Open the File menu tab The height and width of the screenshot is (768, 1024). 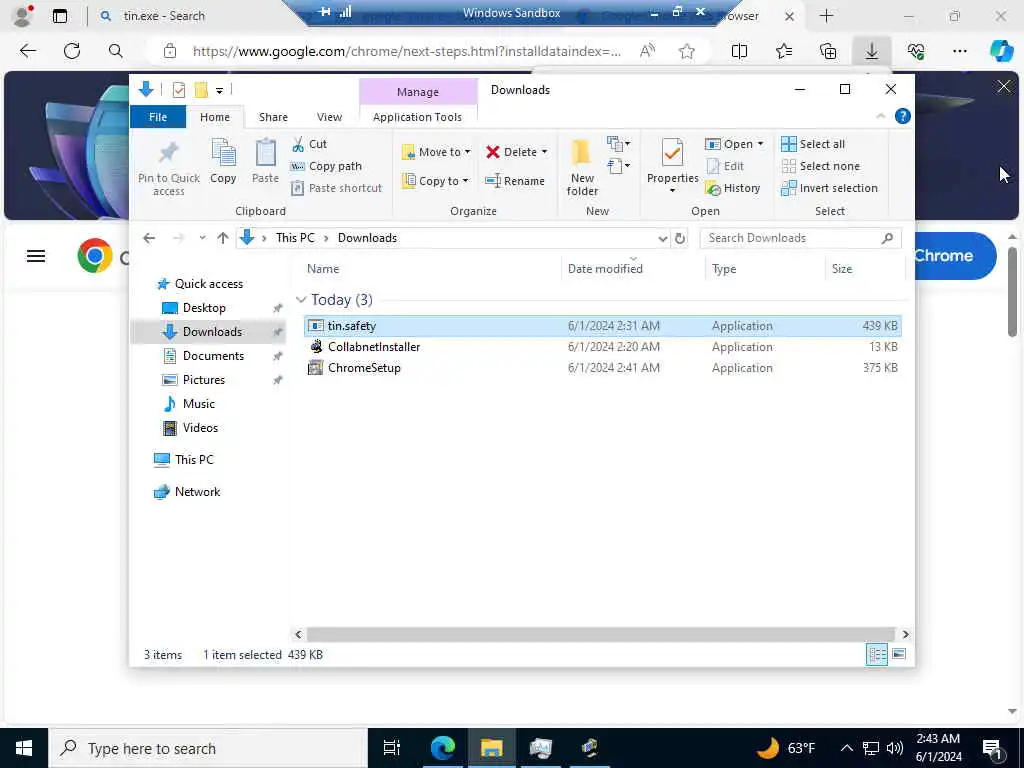click(158, 117)
